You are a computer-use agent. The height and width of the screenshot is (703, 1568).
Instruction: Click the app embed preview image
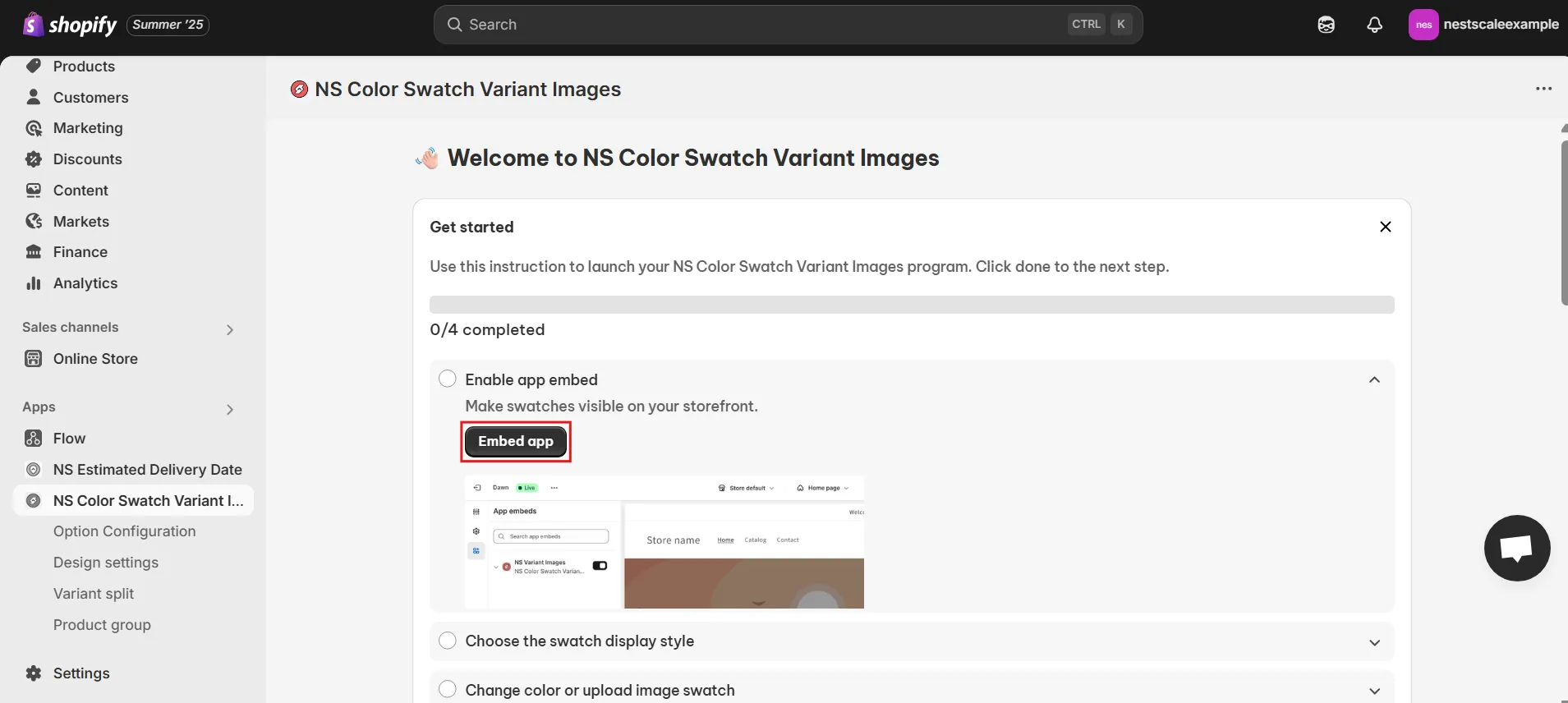coord(664,542)
